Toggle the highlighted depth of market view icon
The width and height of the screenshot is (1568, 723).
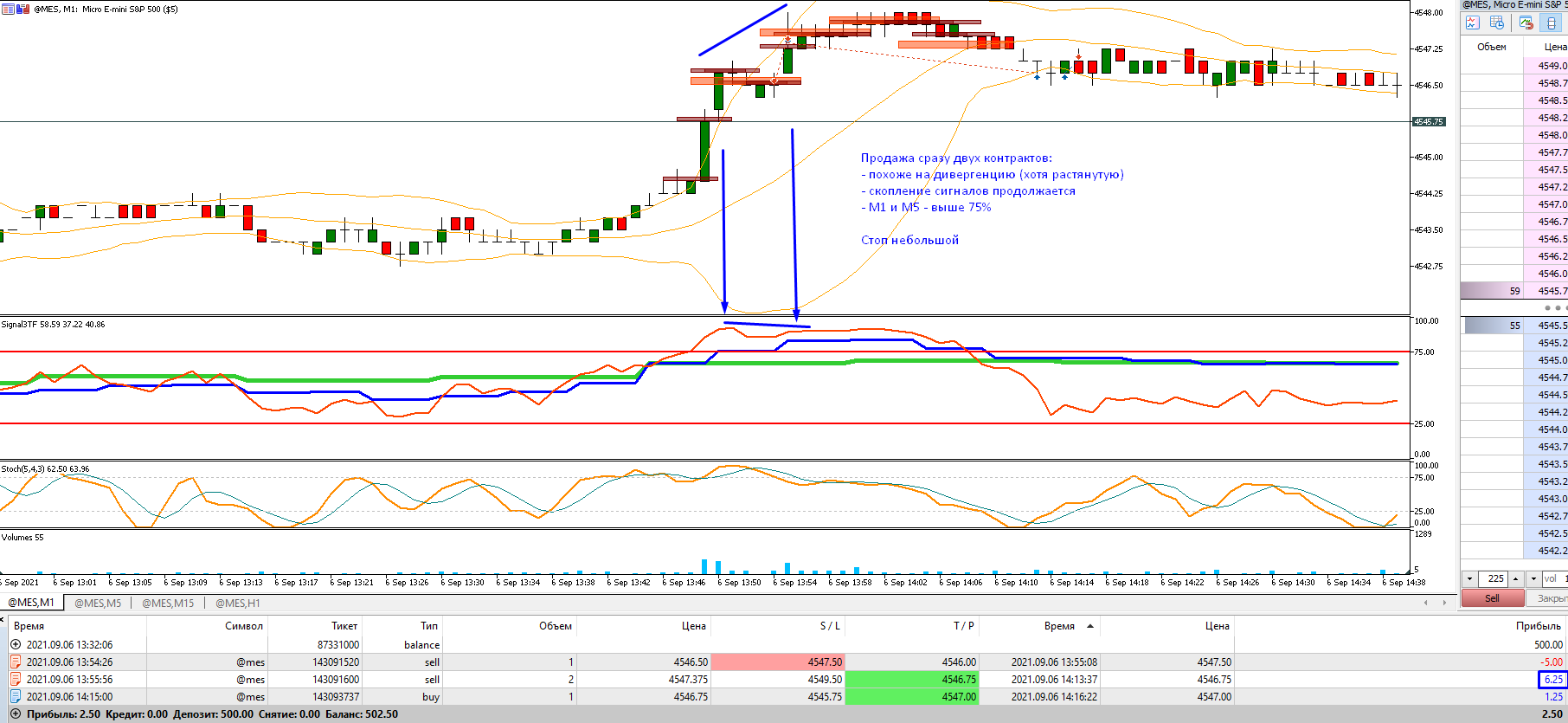pos(1551,23)
